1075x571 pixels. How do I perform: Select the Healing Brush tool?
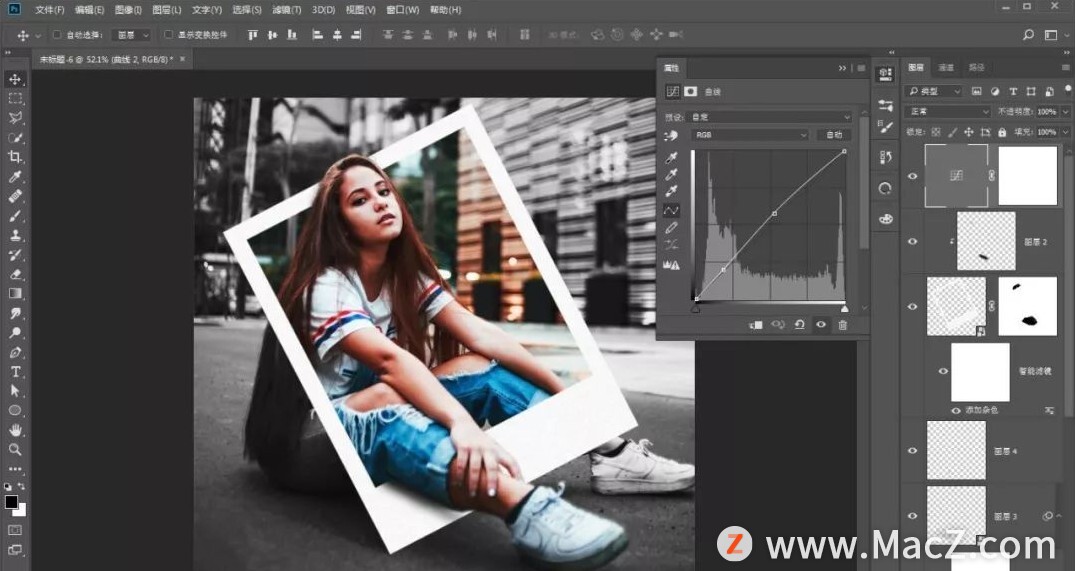[15, 196]
